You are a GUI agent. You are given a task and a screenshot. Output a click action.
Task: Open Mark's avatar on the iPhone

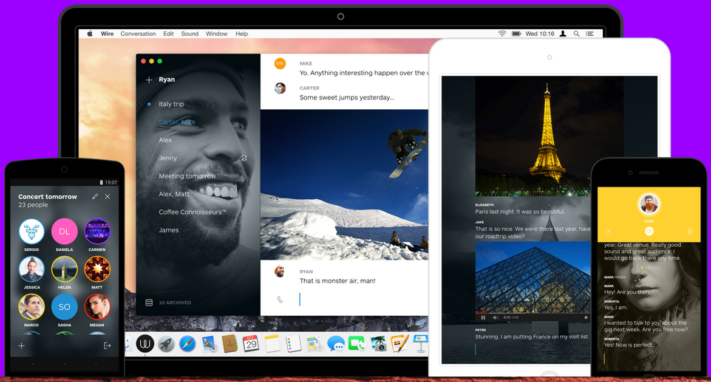[x=649, y=204]
